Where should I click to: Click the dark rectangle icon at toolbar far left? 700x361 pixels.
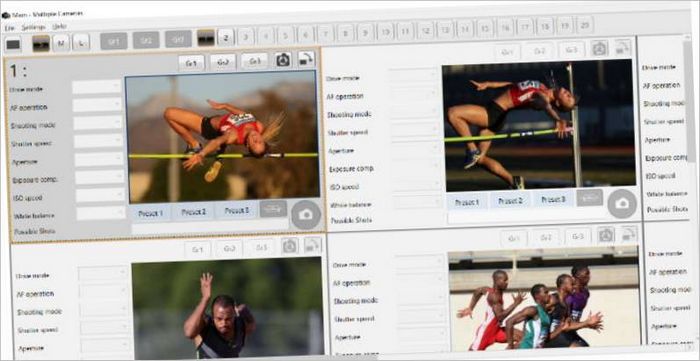pos(13,44)
